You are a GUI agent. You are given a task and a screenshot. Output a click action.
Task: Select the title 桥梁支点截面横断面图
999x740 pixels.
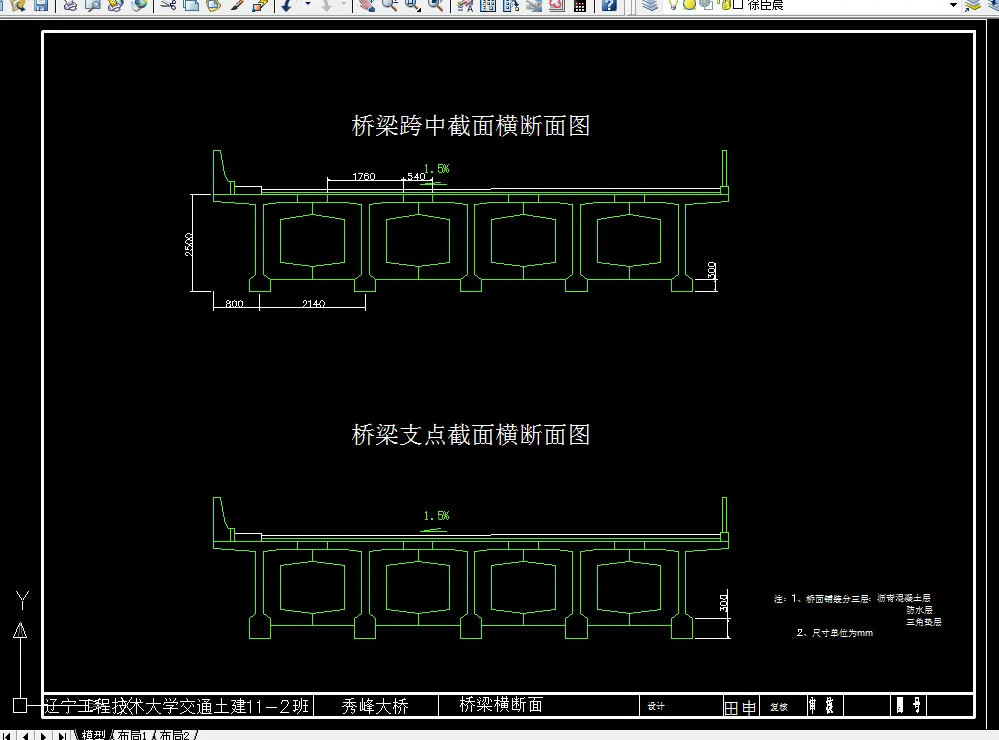click(471, 435)
